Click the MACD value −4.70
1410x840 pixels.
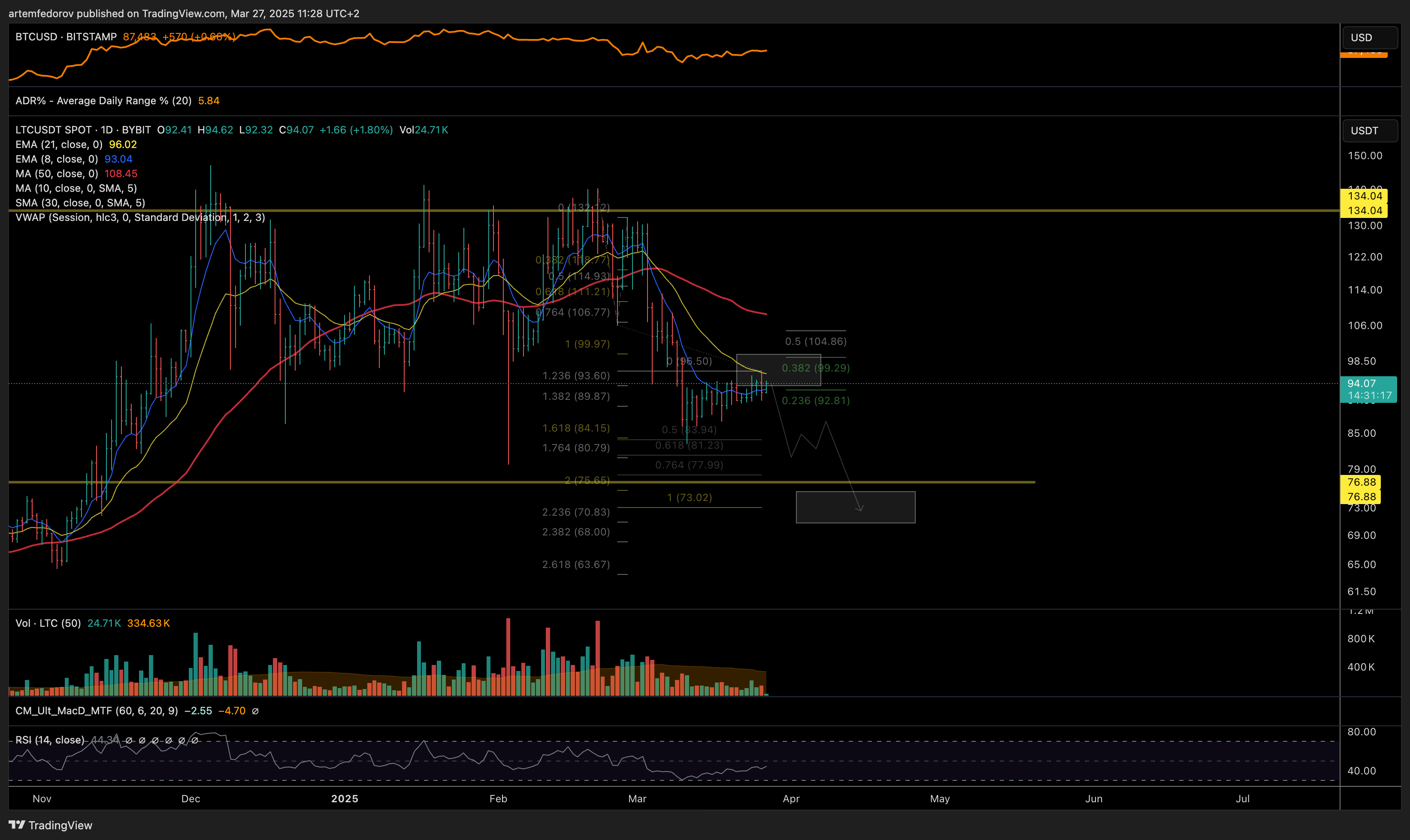(x=232, y=711)
